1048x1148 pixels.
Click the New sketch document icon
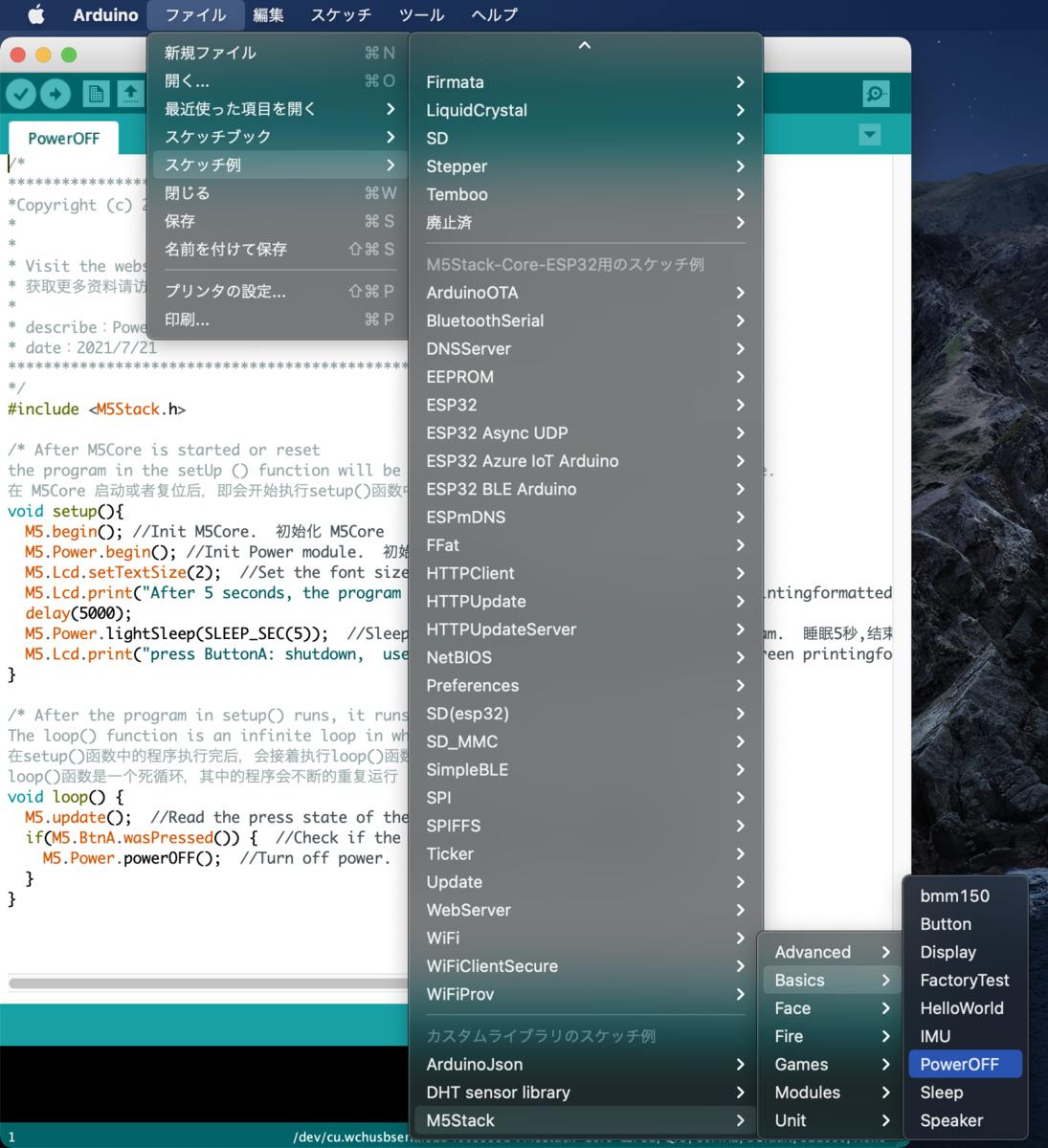coord(97,94)
